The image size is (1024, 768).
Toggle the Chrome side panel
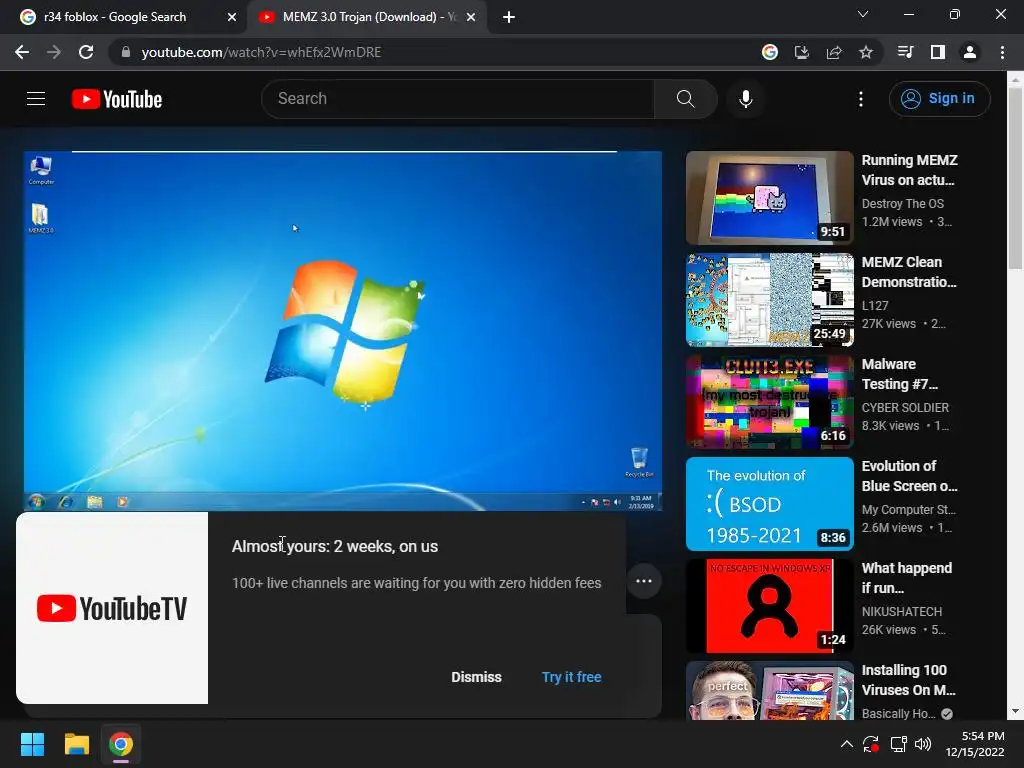coord(938,52)
